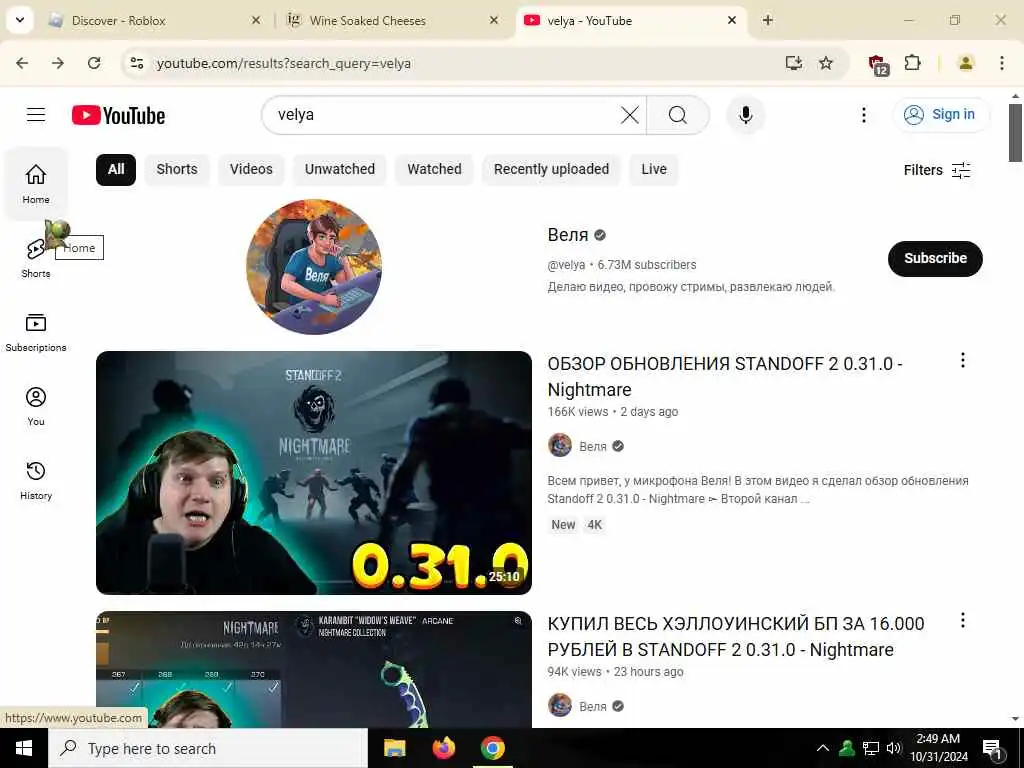Open History in the left sidebar
The image size is (1024, 768).
click(x=36, y=480)
